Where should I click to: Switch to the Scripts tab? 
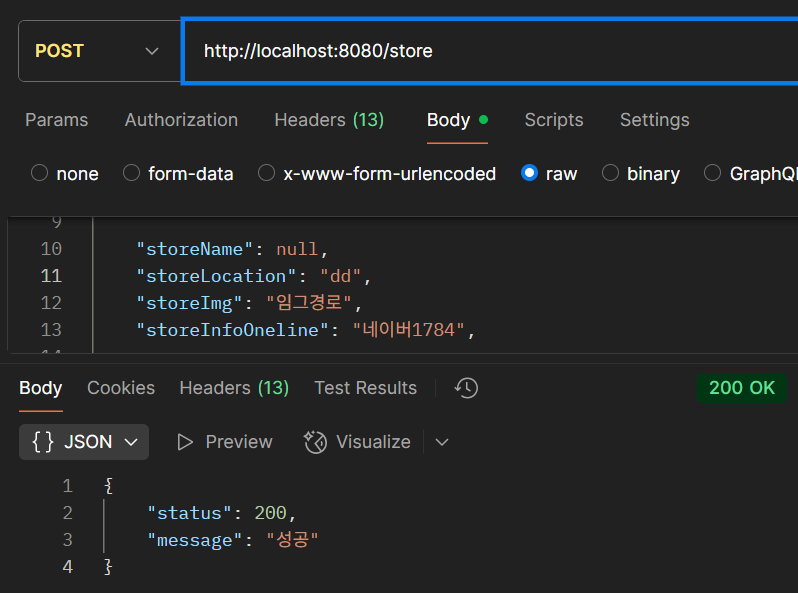(554, 120)
